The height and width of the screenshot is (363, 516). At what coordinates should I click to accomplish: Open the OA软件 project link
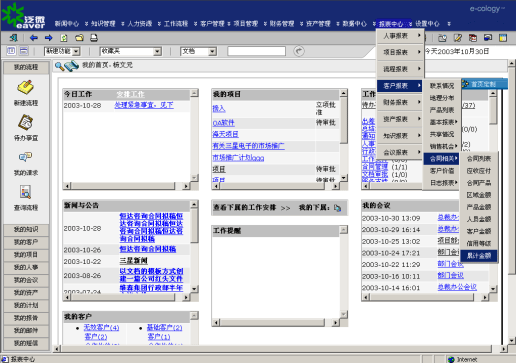click(224, 123)
